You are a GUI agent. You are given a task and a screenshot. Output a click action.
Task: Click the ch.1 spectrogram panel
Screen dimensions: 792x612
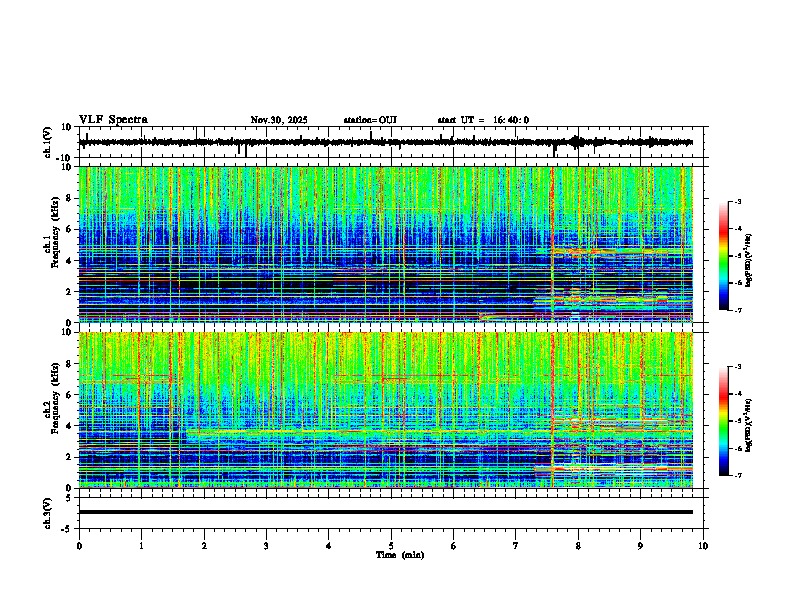tap(386, 244)
